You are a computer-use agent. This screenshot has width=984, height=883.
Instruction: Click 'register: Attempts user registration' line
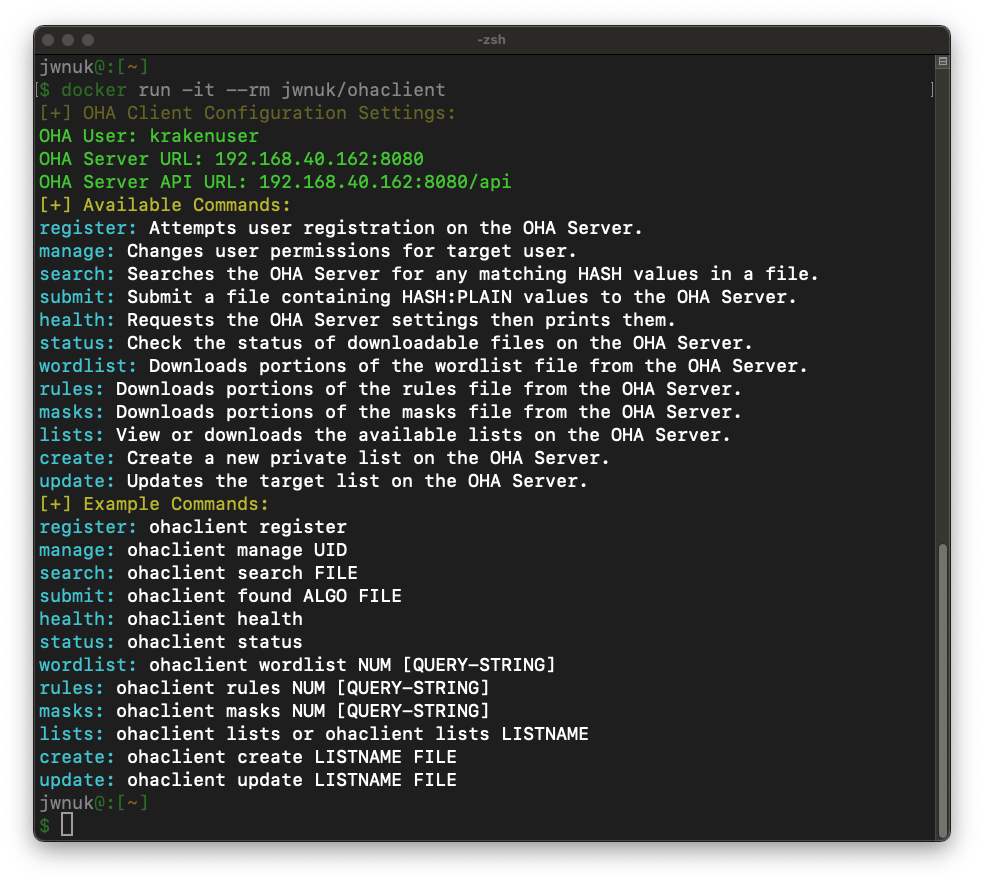pyautogui.click(x=341, y=228)
